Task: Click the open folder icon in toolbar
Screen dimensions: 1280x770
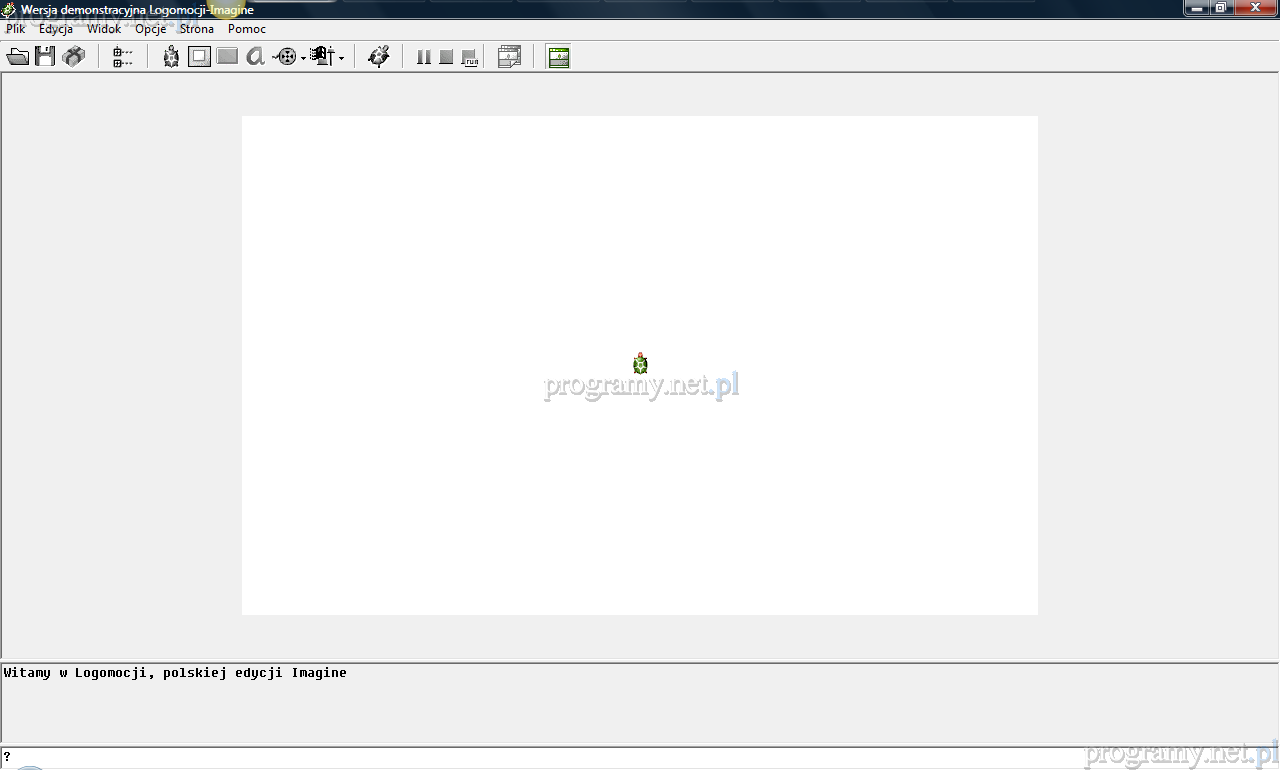Action: (x=17, y=57)
